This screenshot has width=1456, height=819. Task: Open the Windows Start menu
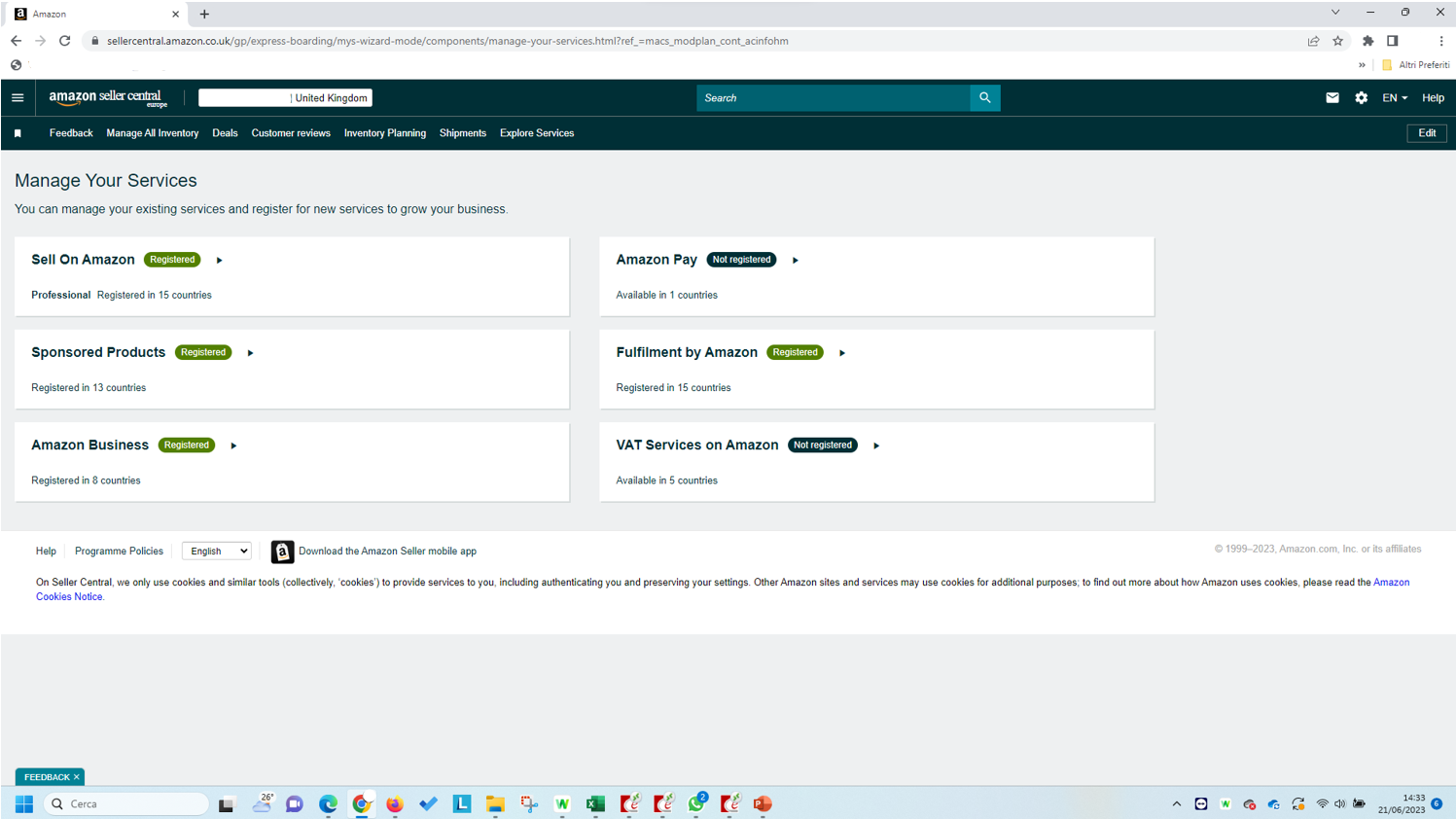tap(24, 803)
